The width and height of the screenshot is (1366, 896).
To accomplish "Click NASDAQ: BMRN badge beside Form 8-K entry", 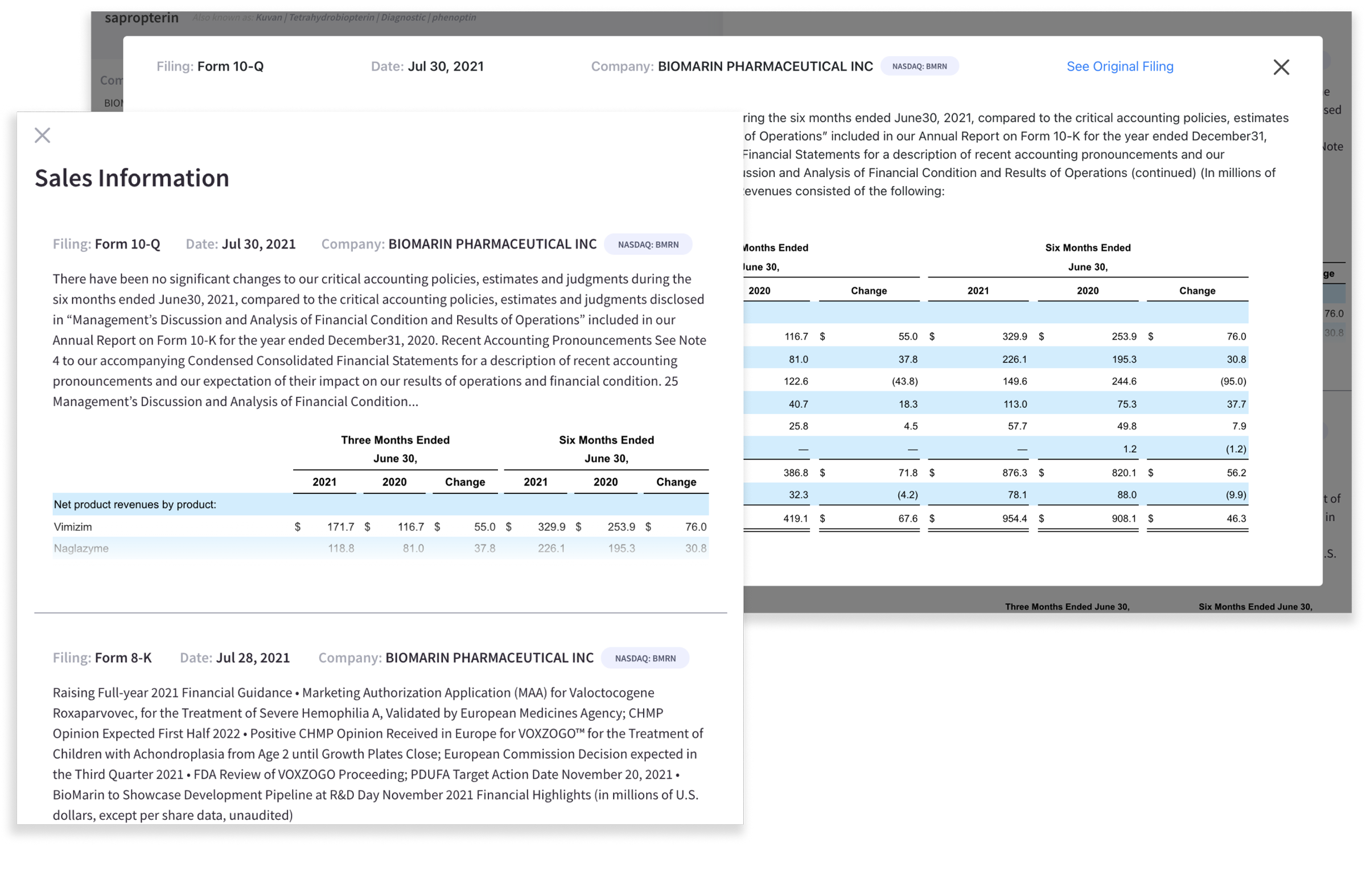I will click(x=644, y=658).
